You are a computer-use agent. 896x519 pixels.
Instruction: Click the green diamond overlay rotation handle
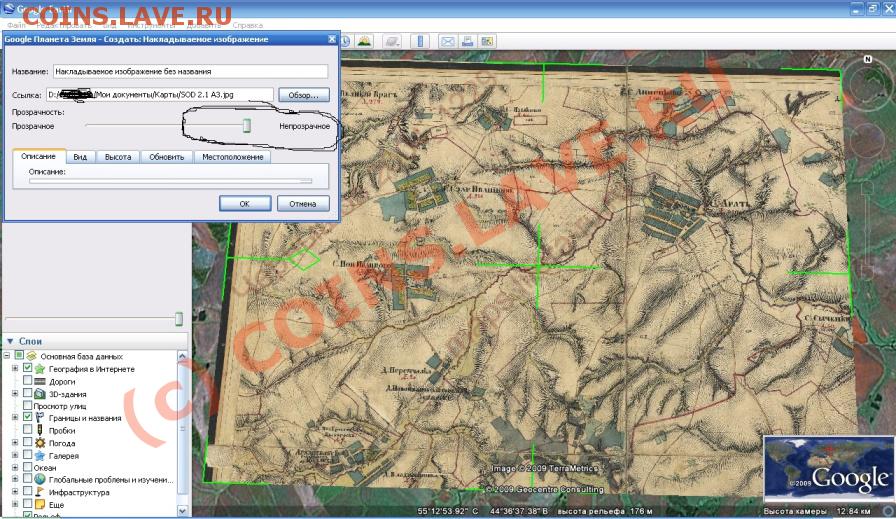[304, 259]
